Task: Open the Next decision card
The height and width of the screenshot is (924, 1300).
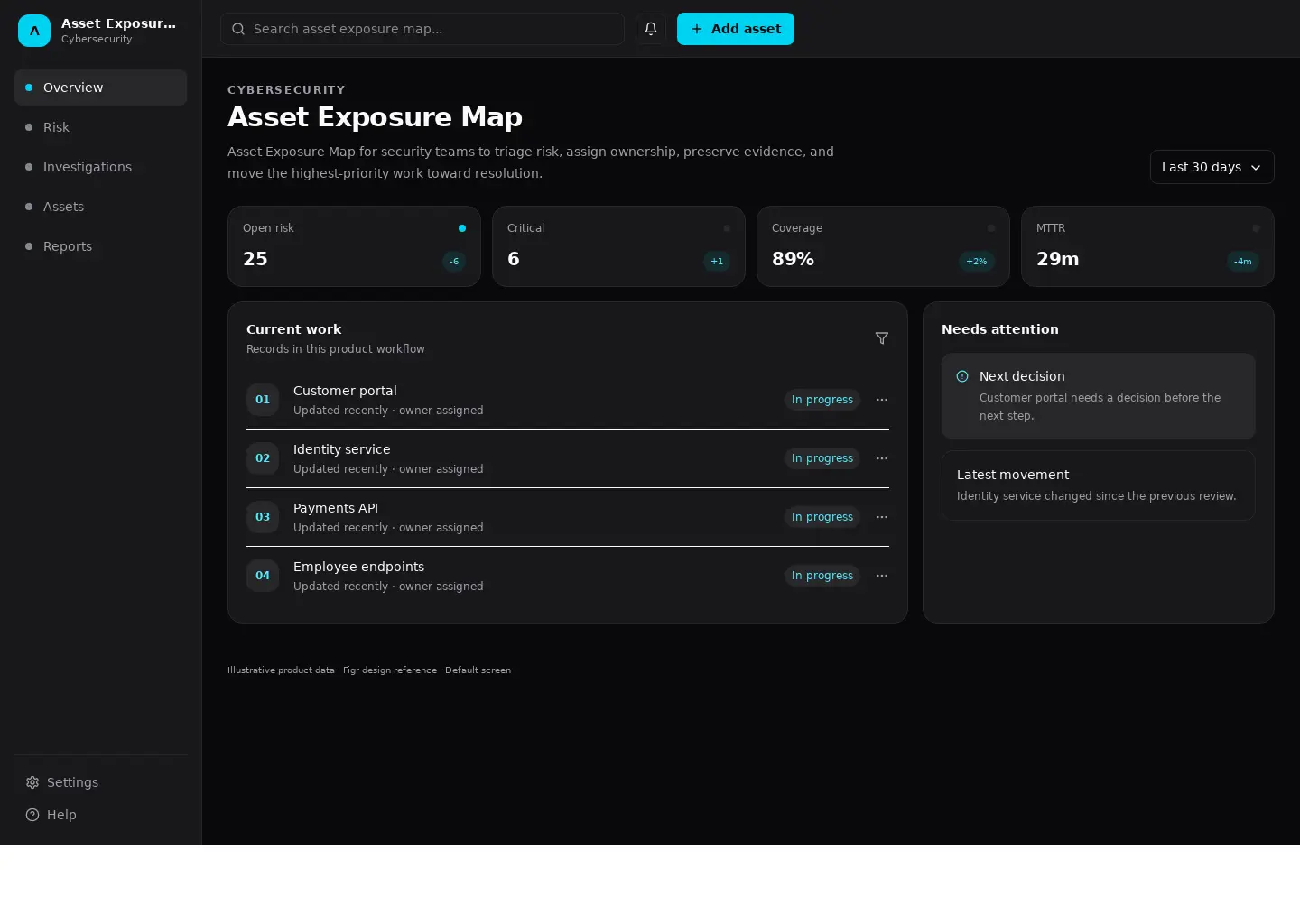Action: [1099, 396]
